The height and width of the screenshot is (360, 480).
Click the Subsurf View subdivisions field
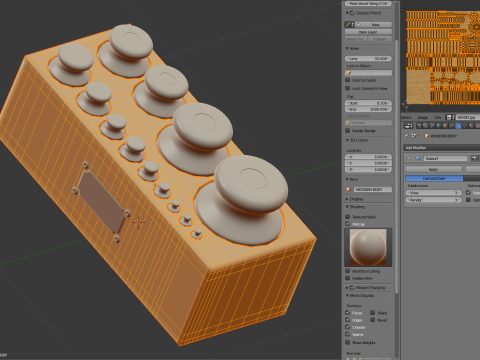(x=434, y=193)
